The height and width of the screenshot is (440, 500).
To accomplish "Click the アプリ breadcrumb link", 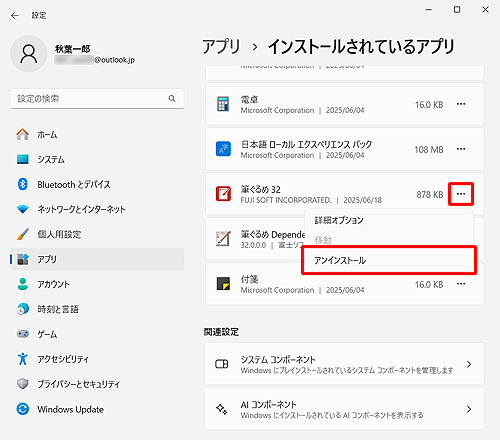I will coord(221,46).
